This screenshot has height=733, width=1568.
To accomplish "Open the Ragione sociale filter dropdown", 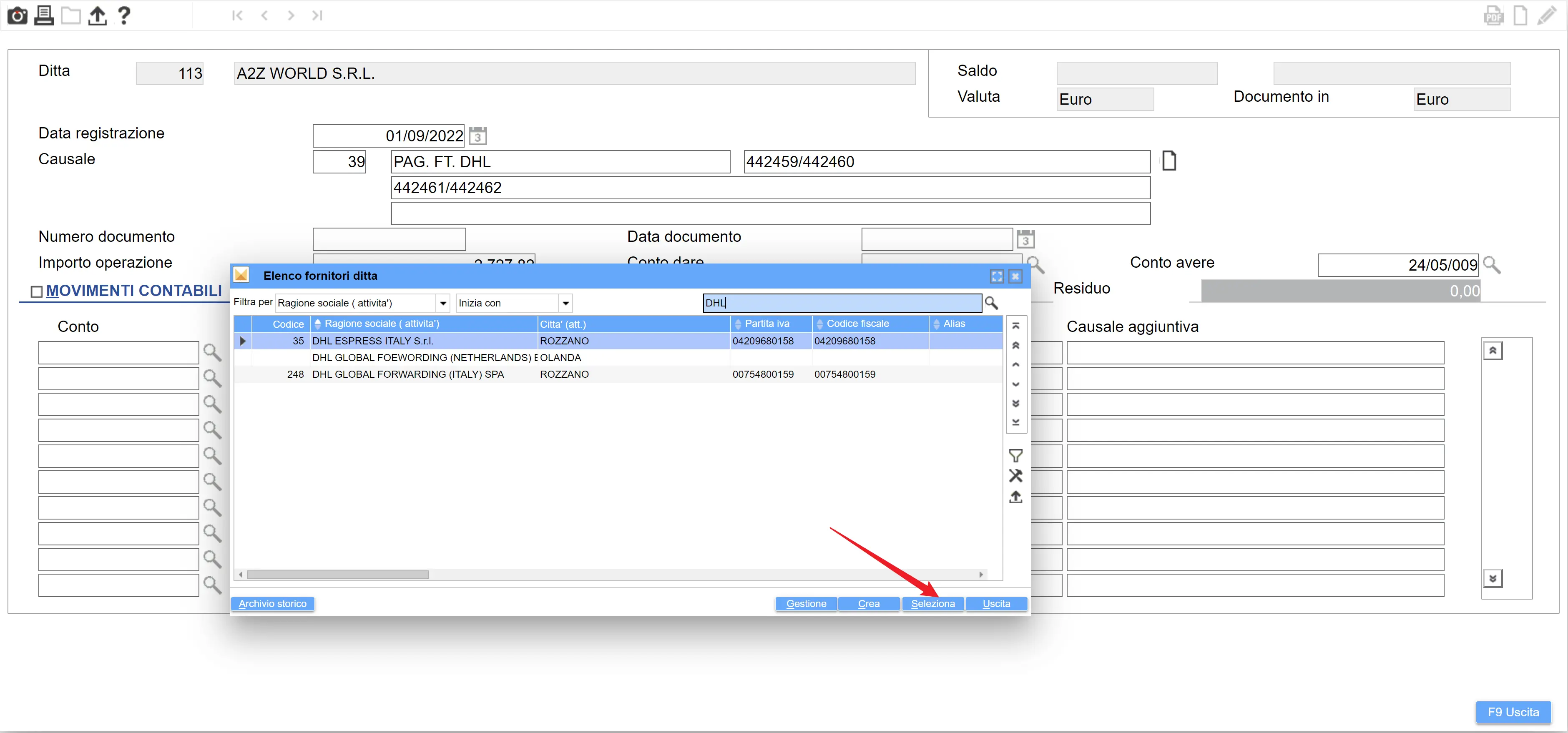I will (x=443, y=303).
